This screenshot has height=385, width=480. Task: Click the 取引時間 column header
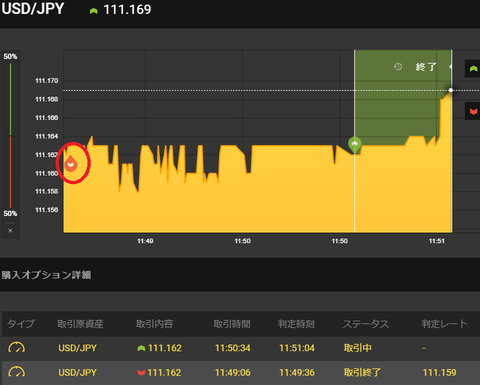point(232,324)
